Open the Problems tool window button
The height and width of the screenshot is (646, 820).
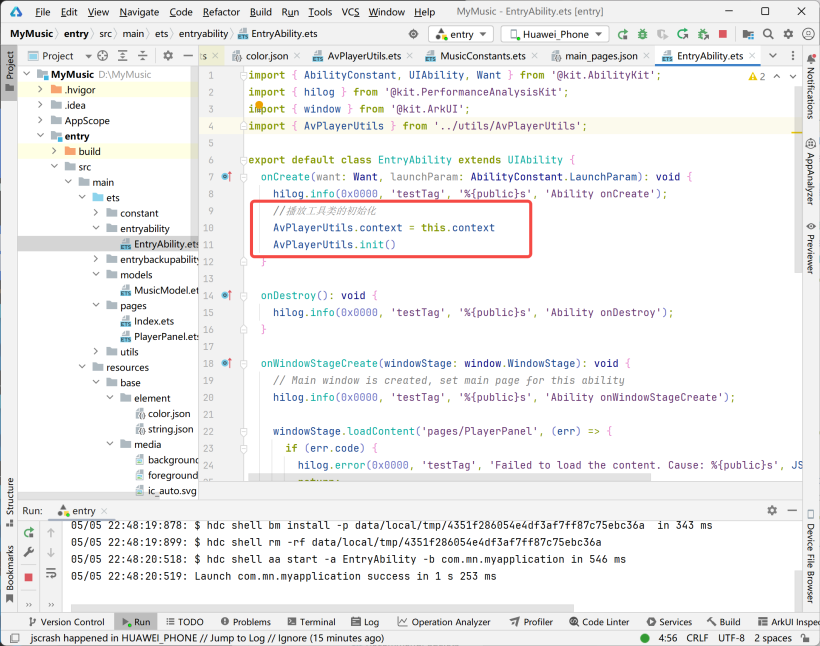(x=246, y=622)
